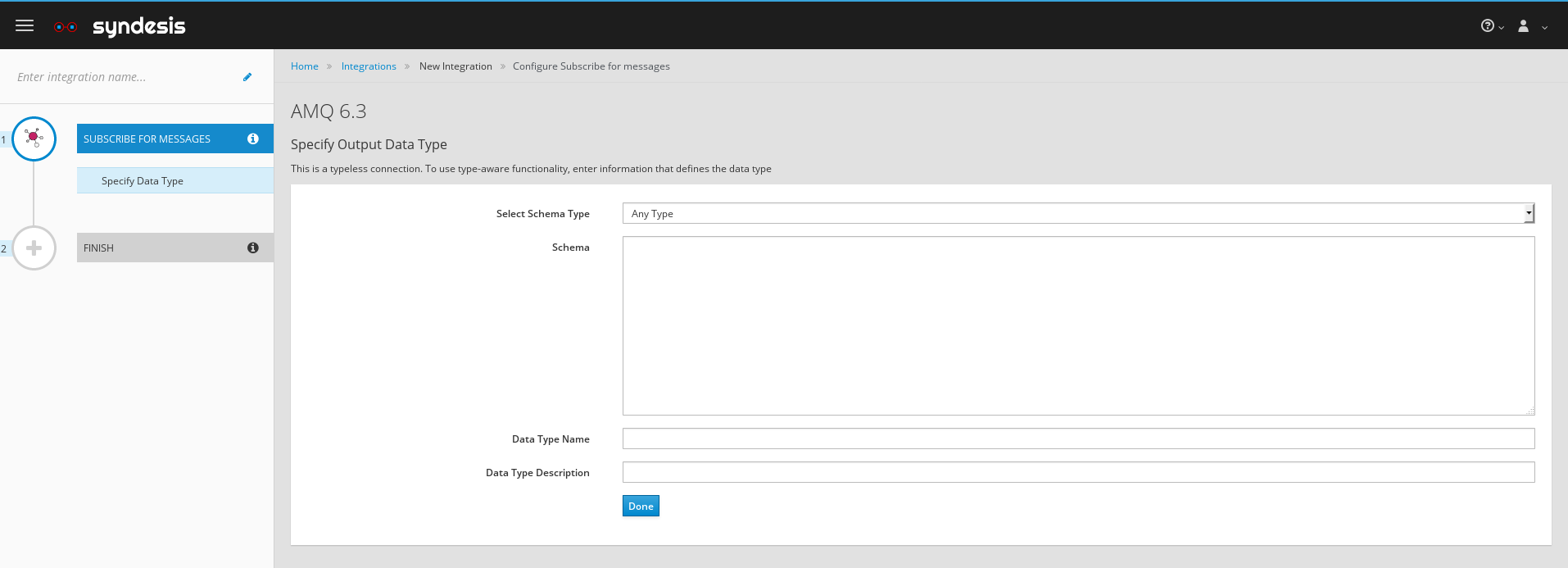Open the user account menu
The height and width of the screenshot is (568, 1568).
coord(1523,25)
